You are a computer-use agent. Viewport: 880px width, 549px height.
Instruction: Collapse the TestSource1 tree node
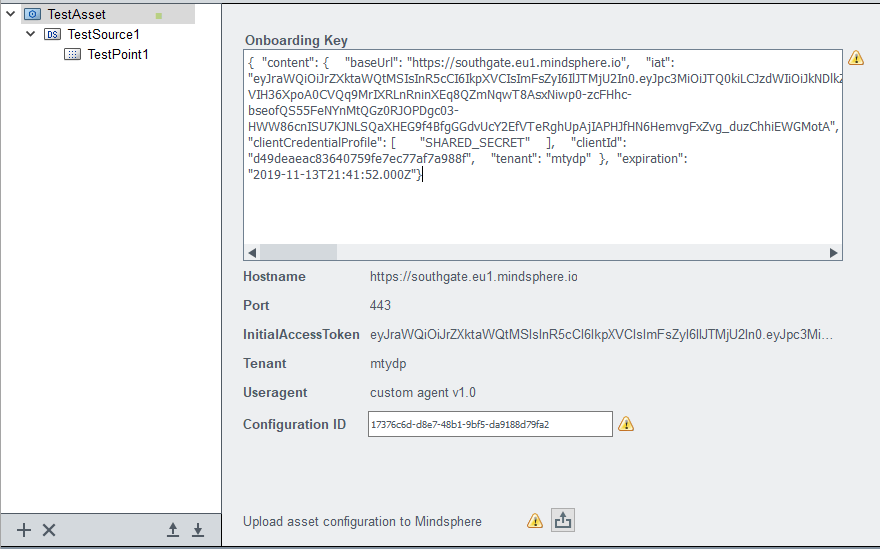point(31,34)
